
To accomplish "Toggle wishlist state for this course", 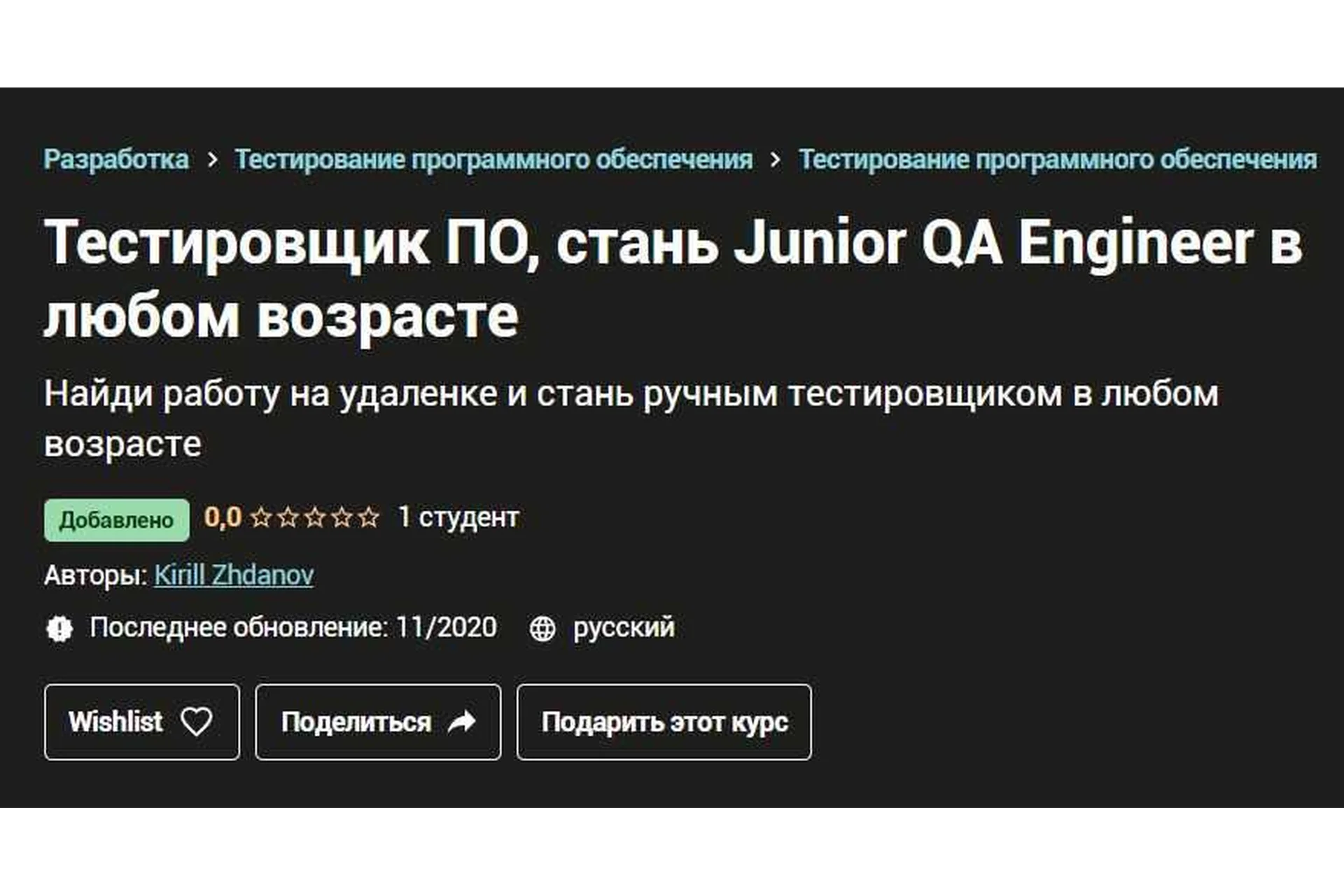I will (141, 722).
